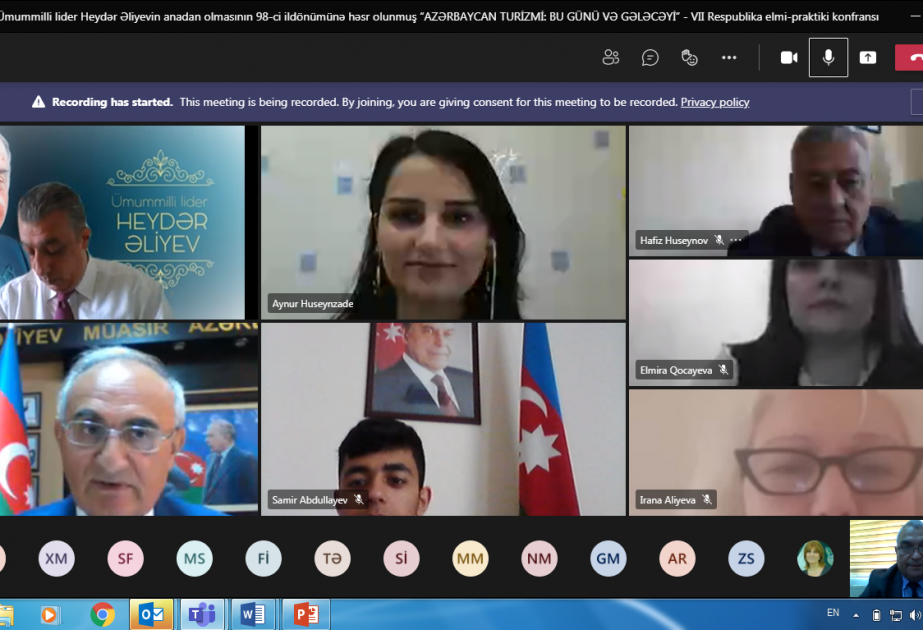Select the GM participant avatar

pos(608,558)
